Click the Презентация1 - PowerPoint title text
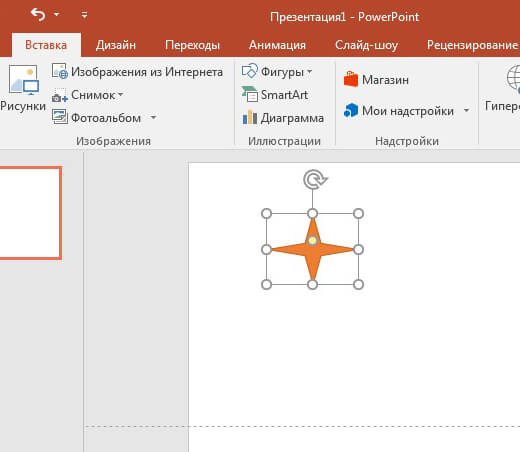The height and width of the screenshot is (452, 520). (344, 17)
